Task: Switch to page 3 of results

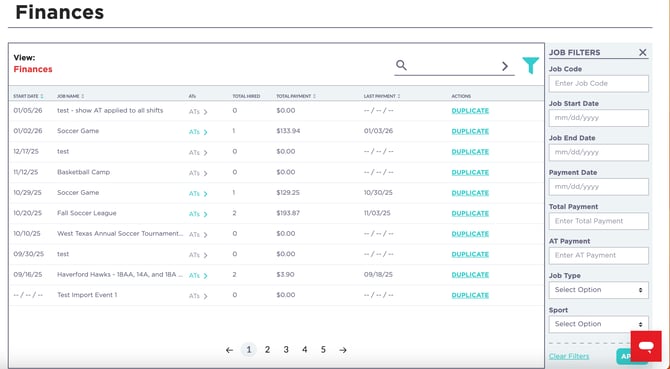Action: click(286, 349)
